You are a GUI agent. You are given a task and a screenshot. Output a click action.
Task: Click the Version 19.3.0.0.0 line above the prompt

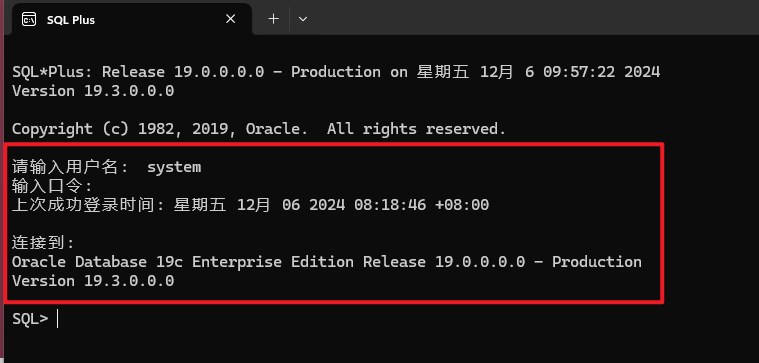(93, 281)
